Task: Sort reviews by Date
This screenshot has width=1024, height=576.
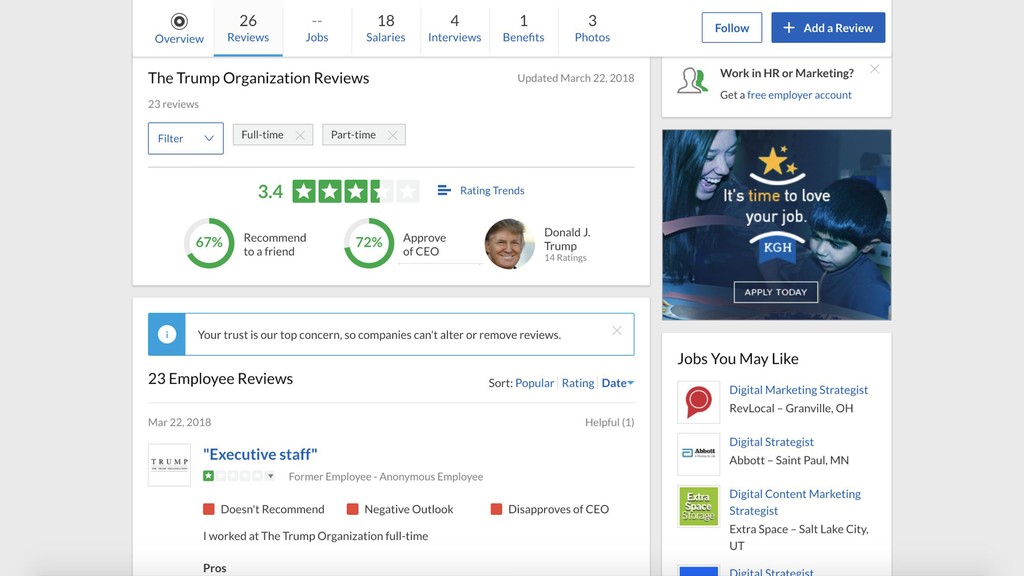Action: point(617,383)
